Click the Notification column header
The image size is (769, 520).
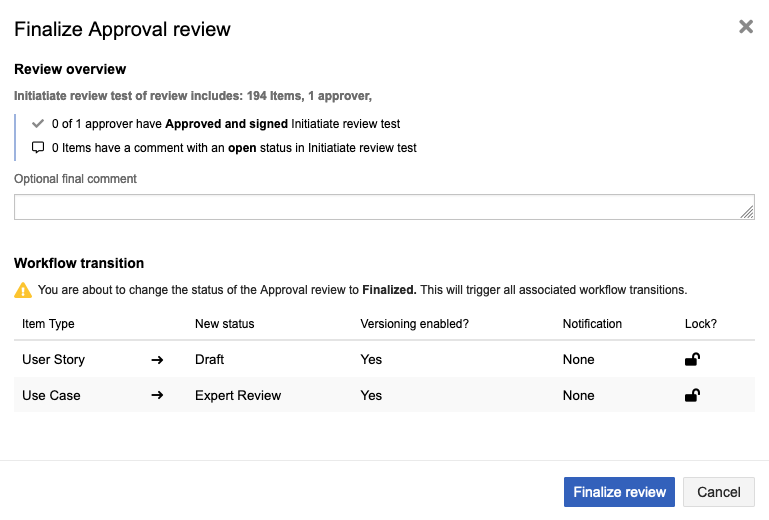coord(592,324)
